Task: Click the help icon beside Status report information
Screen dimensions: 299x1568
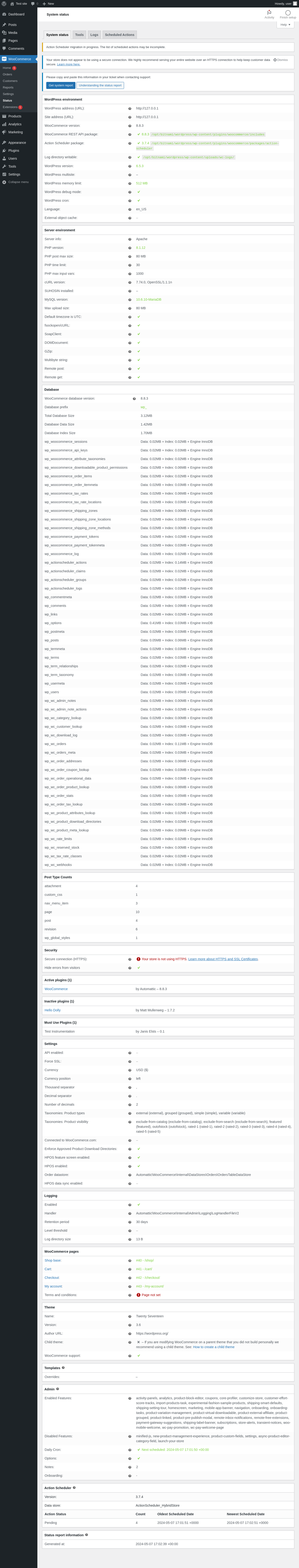Action: (86, 1535)
